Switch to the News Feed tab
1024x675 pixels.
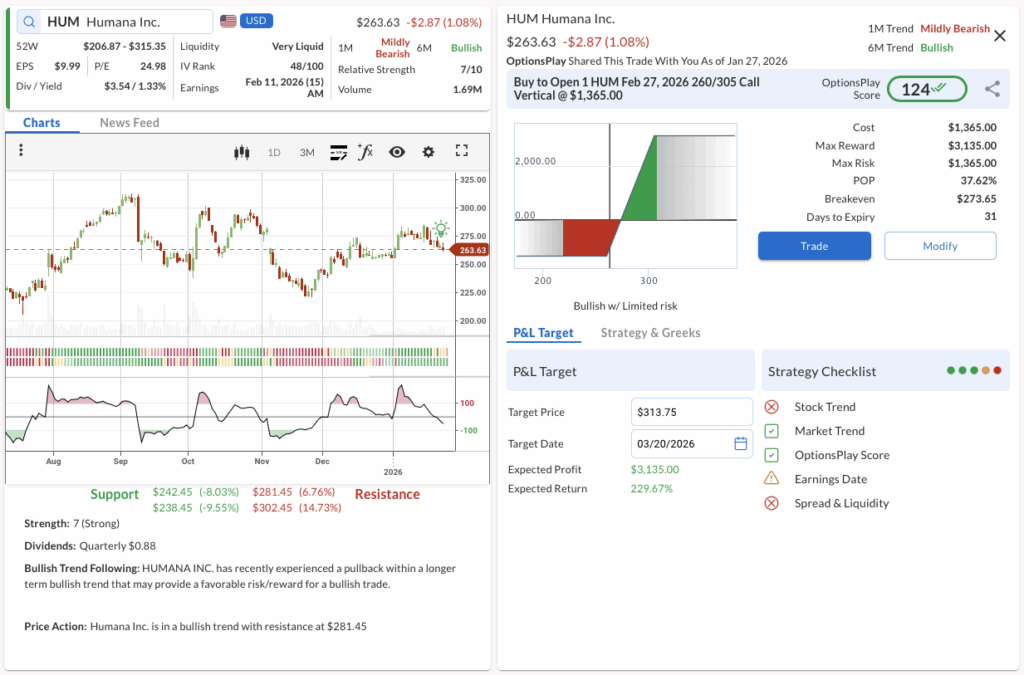point(129,123)
